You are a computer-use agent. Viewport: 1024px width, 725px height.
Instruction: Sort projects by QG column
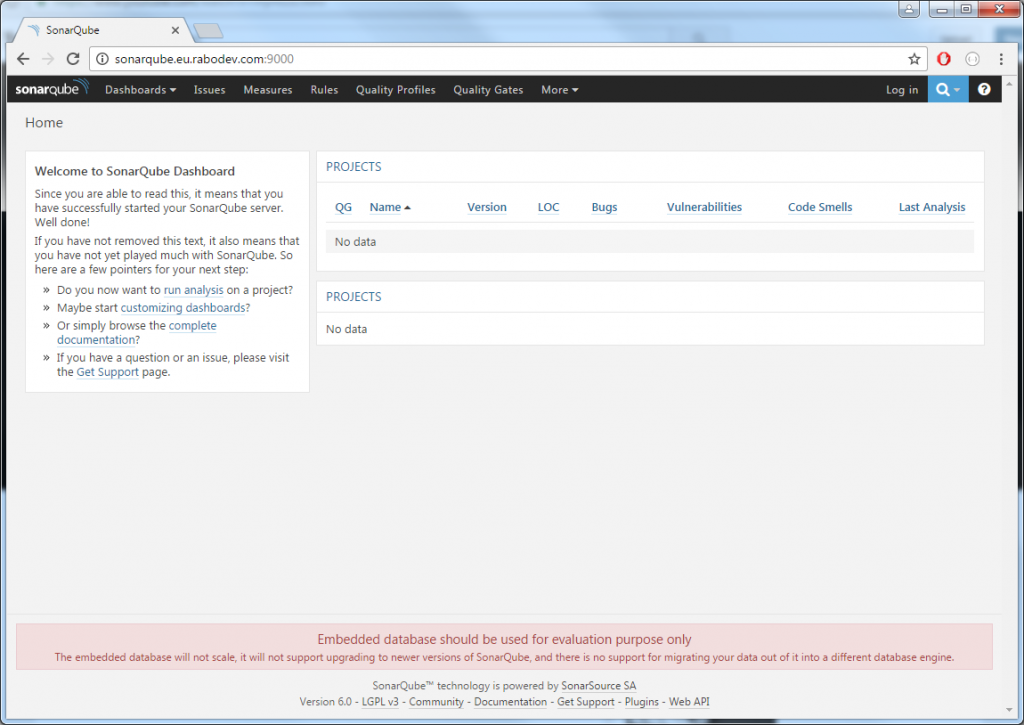click(343, 207)
